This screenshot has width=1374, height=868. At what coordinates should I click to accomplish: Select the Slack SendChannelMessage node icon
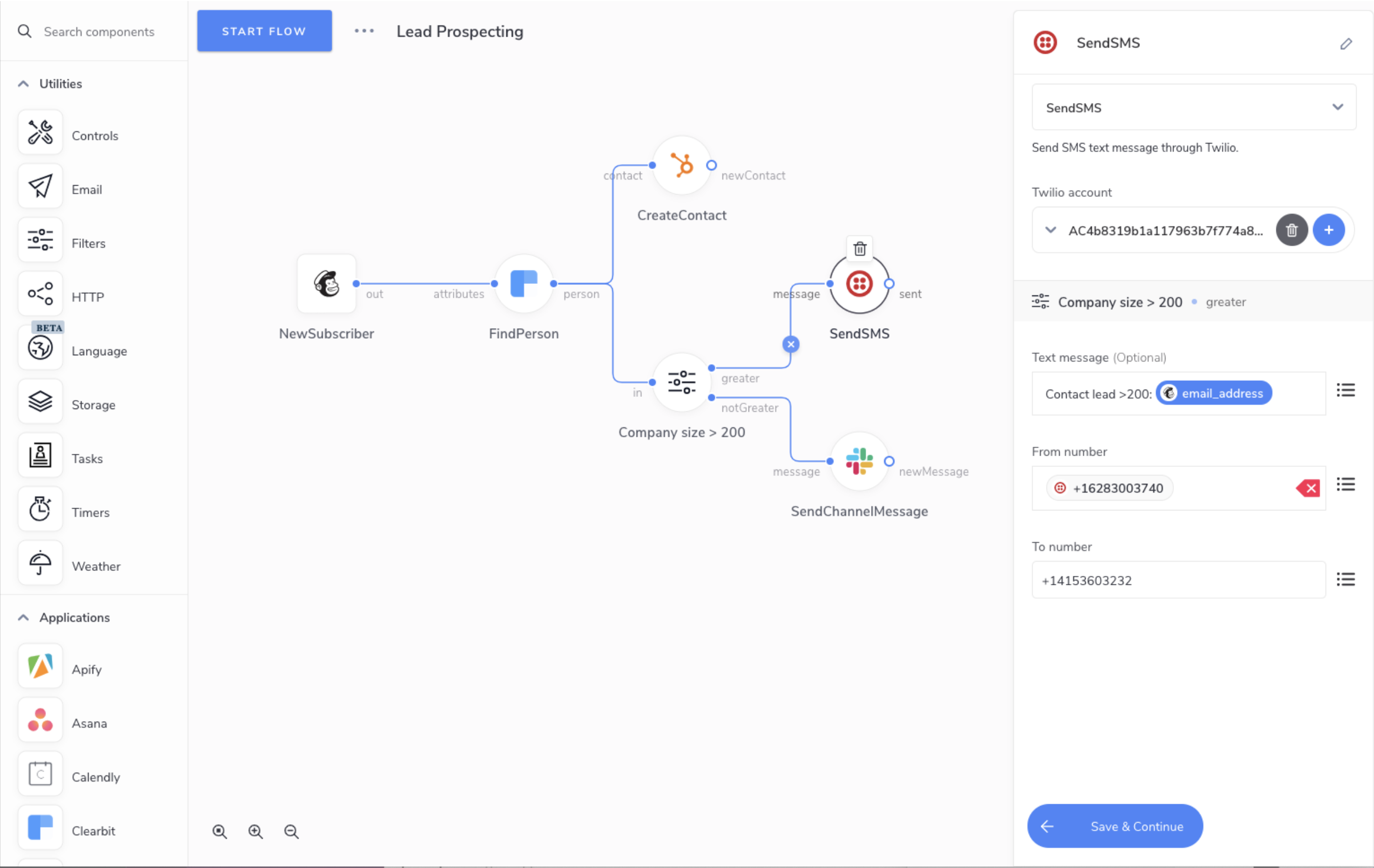[859, 461]
